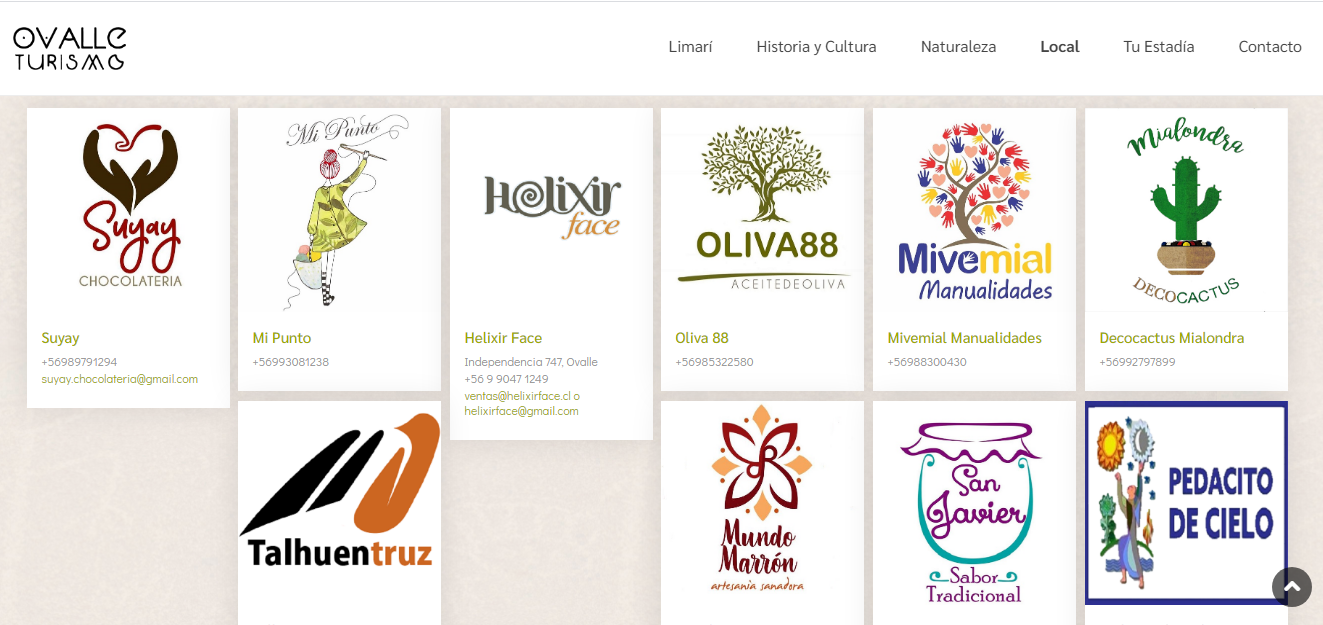Go to Historia y Cultura menu
This screenshot has height=625, width=1323.
tap(816, 47)
